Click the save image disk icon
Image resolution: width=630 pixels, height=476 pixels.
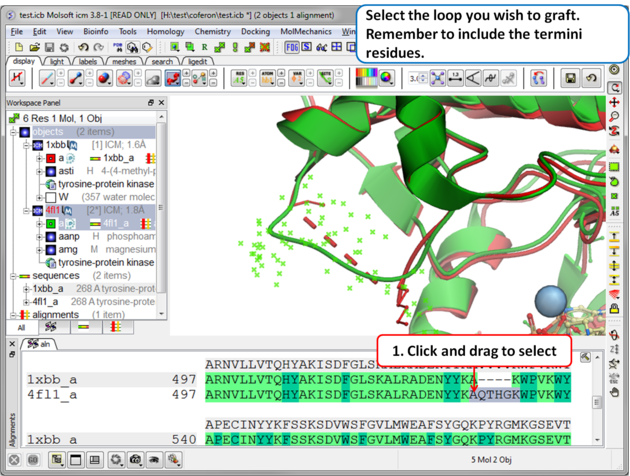(x=570, y=78)
